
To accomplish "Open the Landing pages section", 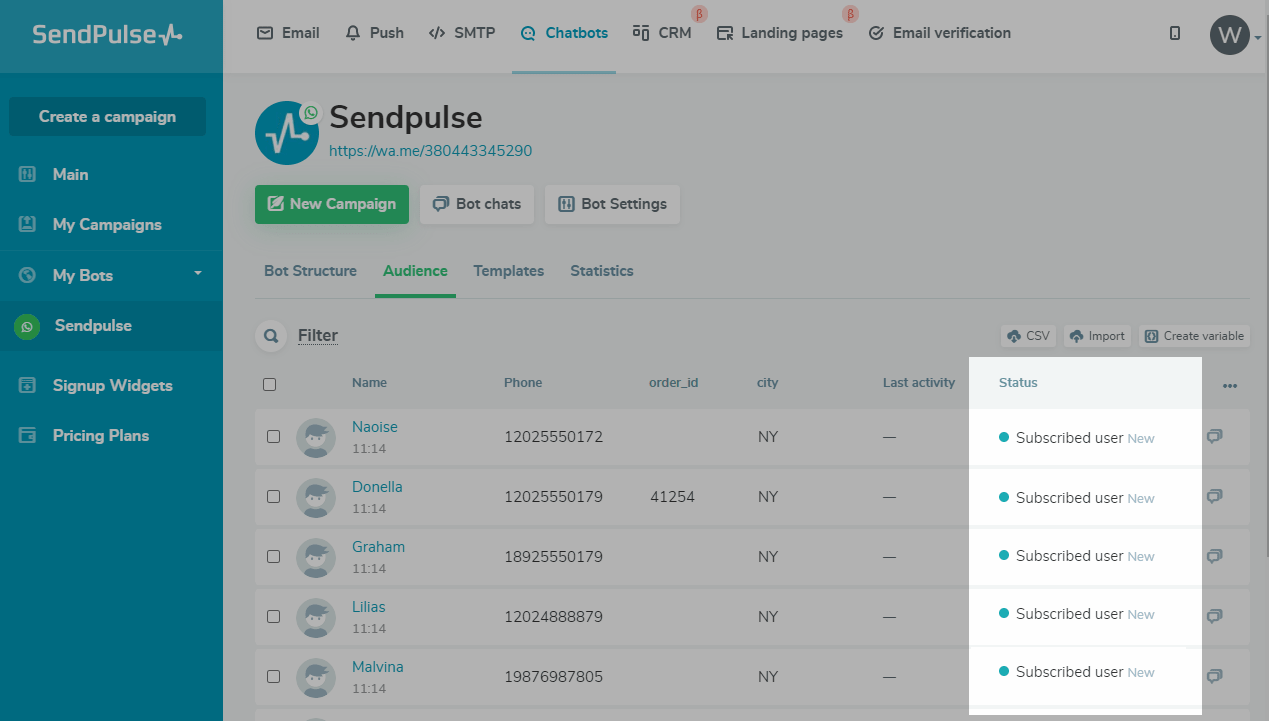I will (780, 33).
